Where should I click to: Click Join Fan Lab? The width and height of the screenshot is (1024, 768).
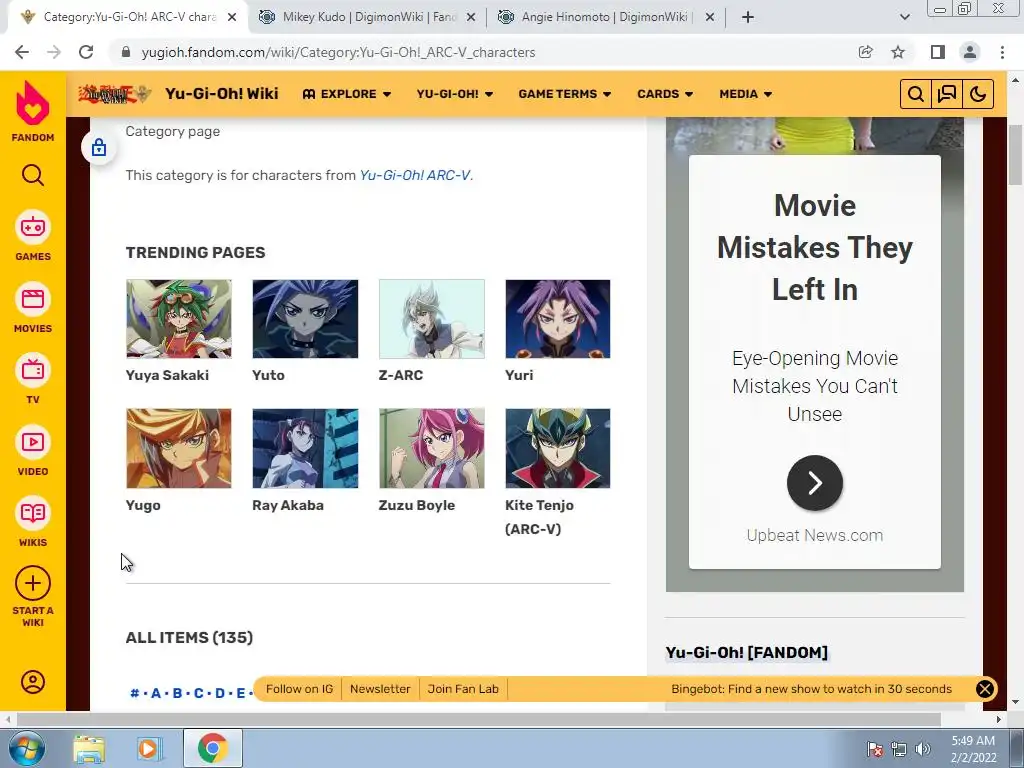click(x=463, y=689)
